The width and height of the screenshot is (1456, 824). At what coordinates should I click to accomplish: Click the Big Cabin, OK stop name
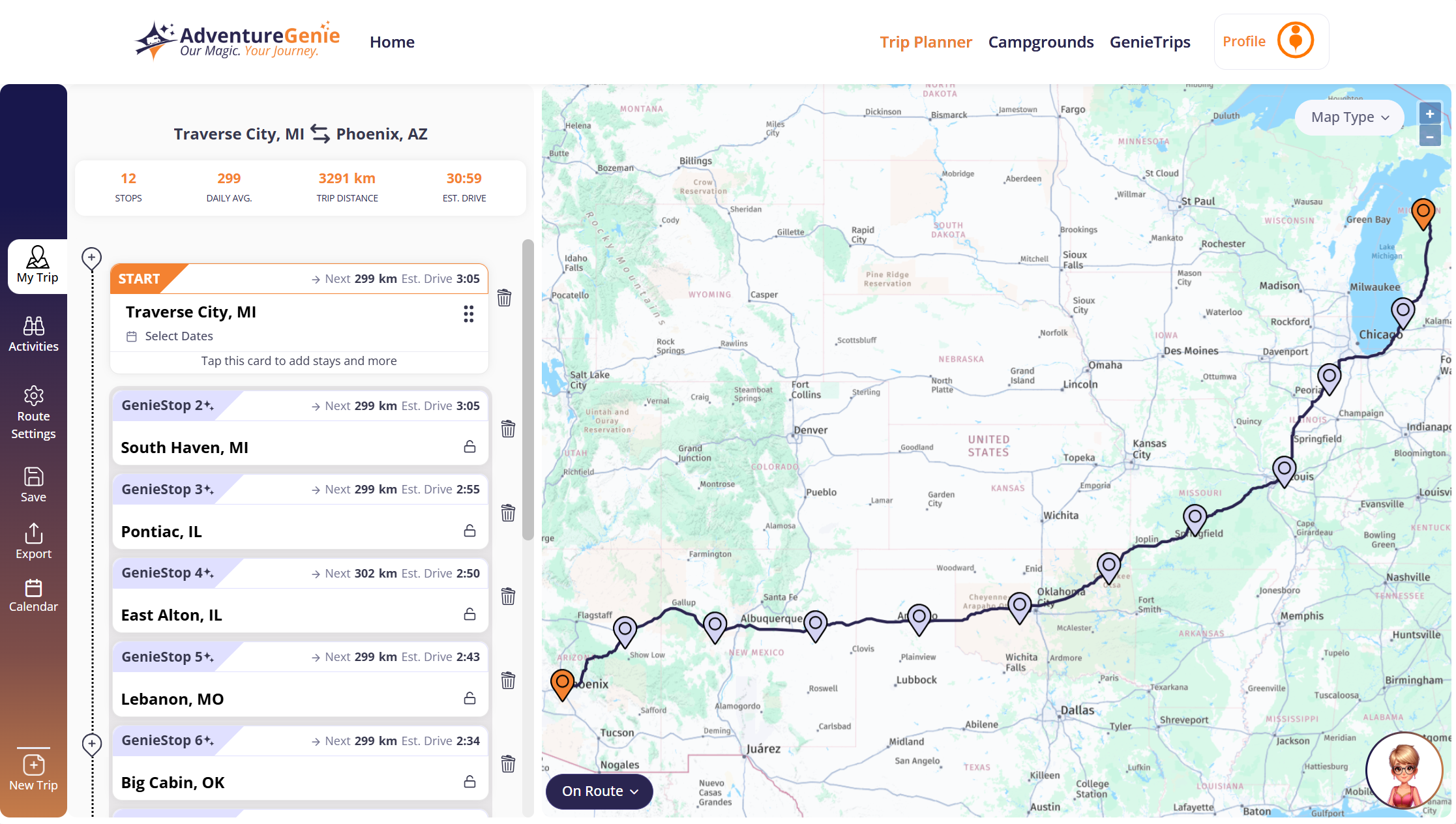click(x=173, y=783)
